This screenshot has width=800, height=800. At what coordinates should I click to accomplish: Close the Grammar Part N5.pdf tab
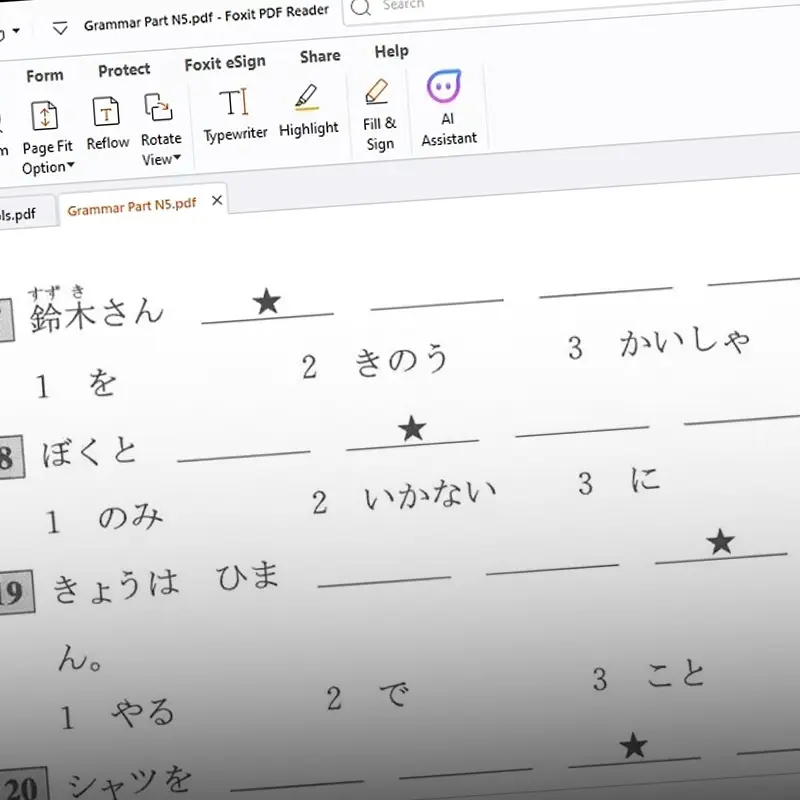216,200
